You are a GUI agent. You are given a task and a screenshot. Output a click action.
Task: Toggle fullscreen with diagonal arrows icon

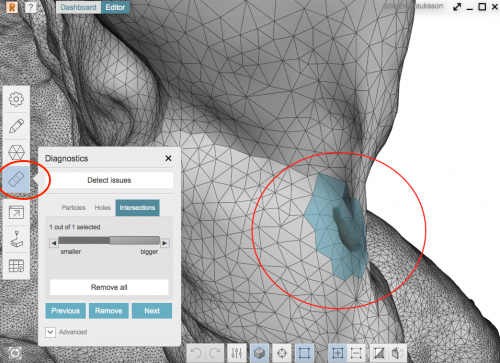(457, 7)
